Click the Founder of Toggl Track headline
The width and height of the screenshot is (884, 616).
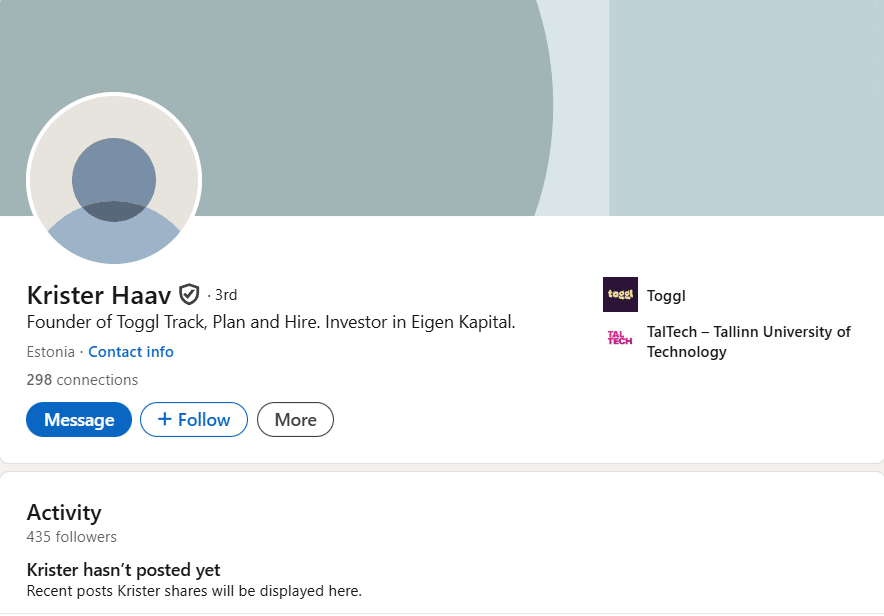coord(270,323)
